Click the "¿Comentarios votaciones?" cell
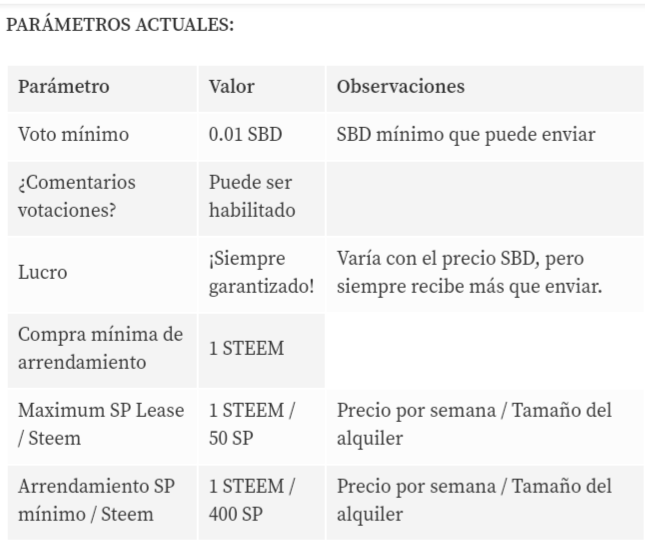This screenshot has height=542, width=645. (76, 197)
